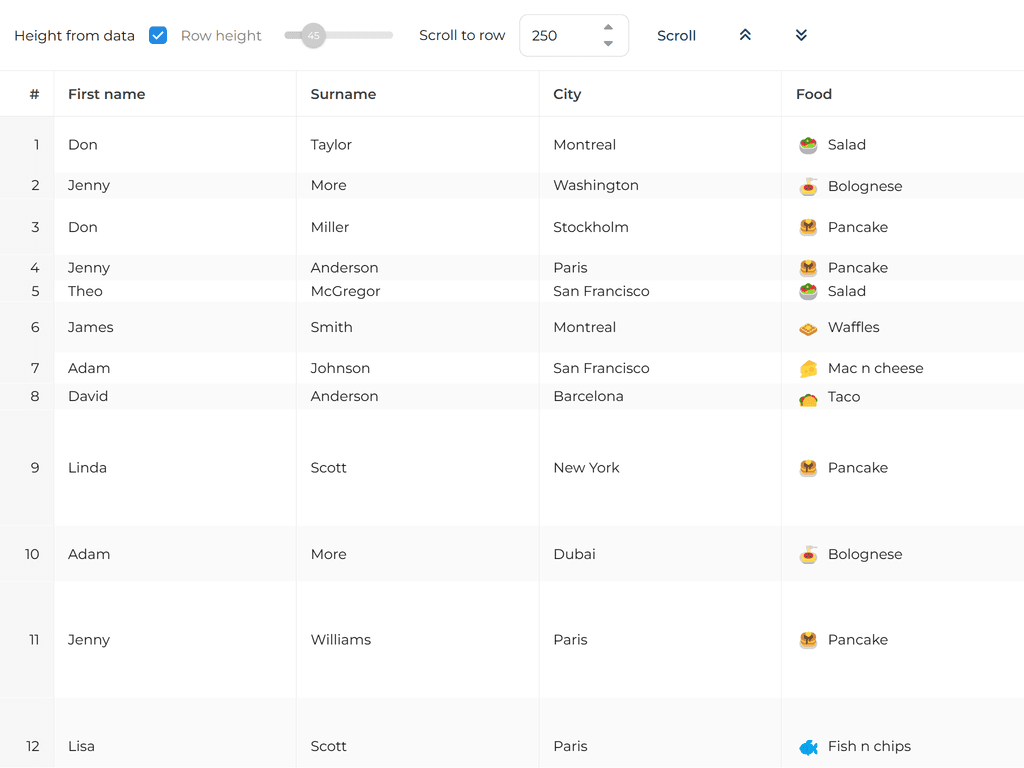This screenshot has height=768, width=1024.
Task: Click the salad icon in row 1
Action: click(808, 145)
